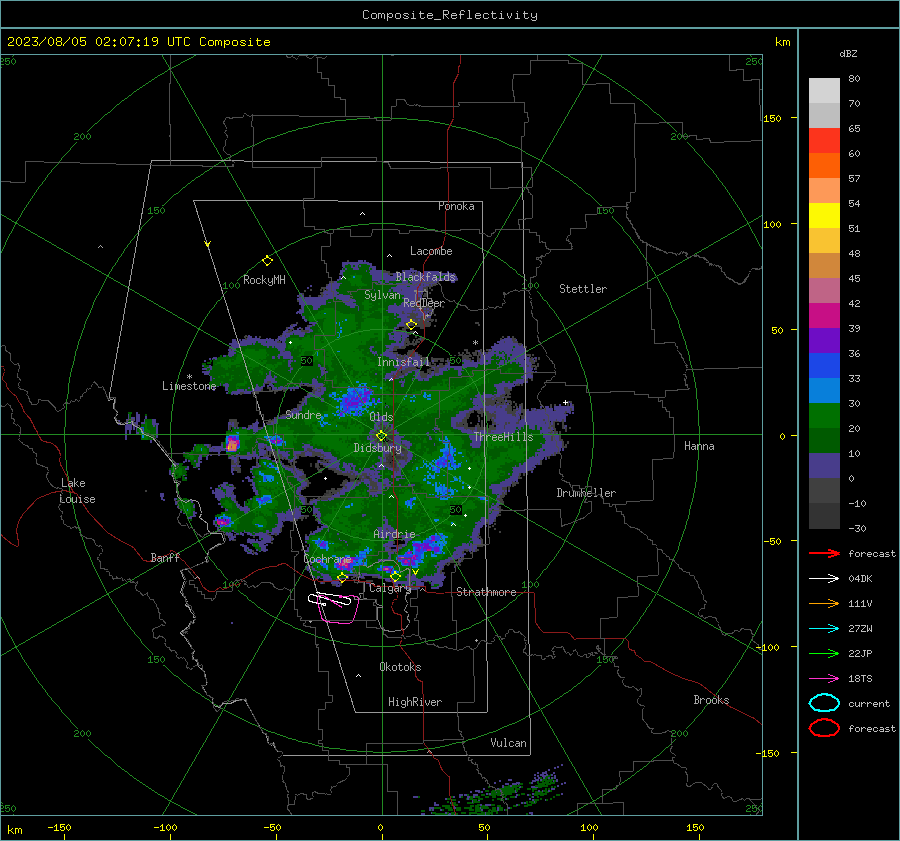
Task: Click the cyan current ellipse in legend
Action: pyautogui.click(x=824, y=703)
